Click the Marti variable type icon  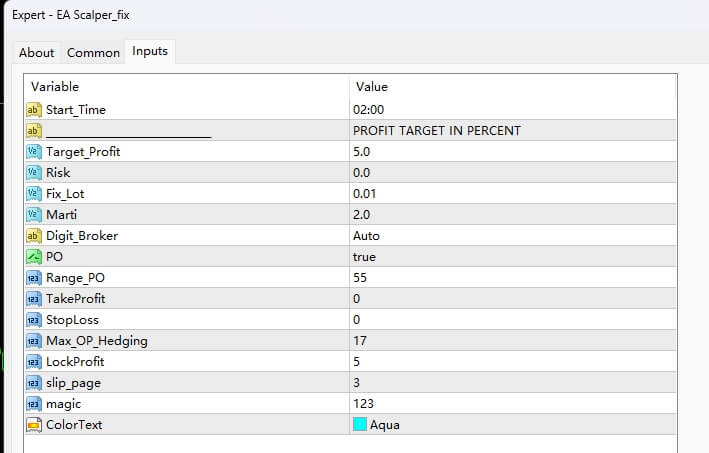tap(33, 214)
